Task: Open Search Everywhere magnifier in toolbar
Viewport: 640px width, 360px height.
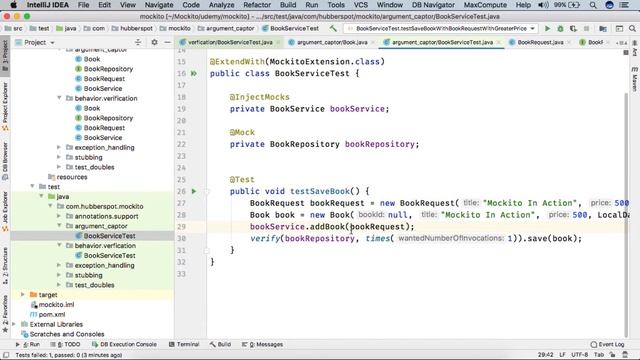Action: [632, 28]
